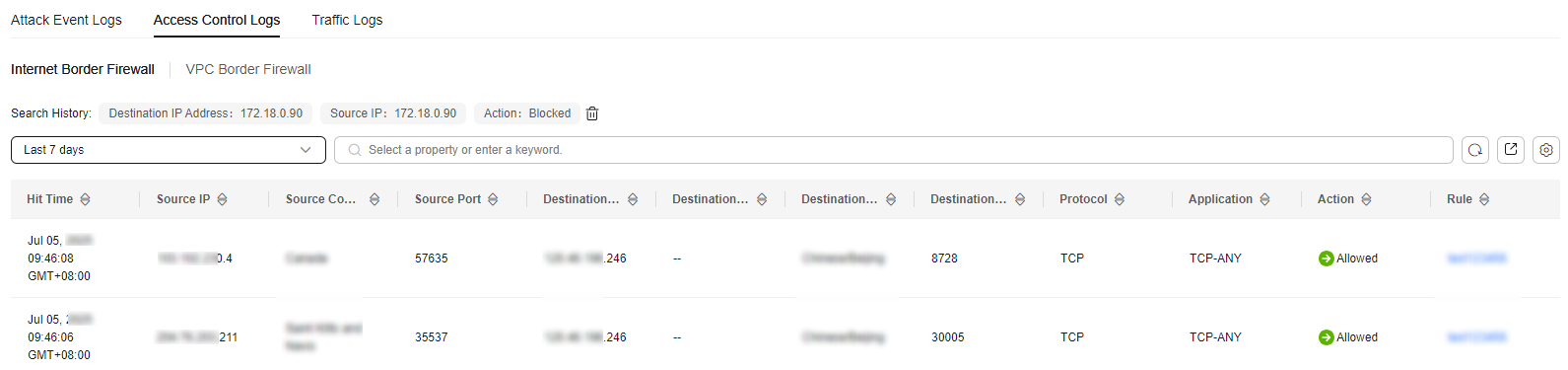1568x370 pixels.
Task: Refresh the log table
Action: (x=1475, y=150)
